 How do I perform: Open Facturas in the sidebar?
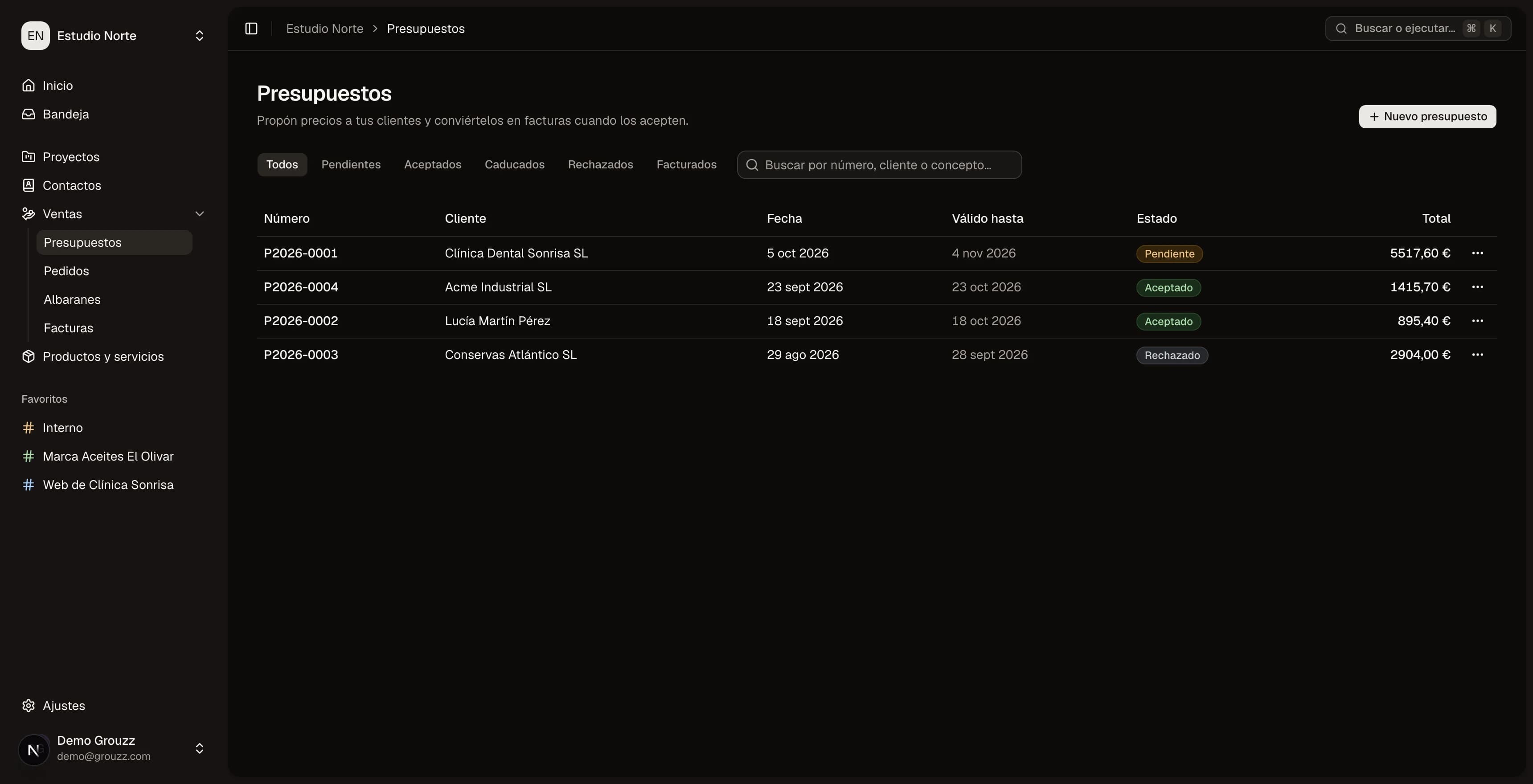[114, 328]
